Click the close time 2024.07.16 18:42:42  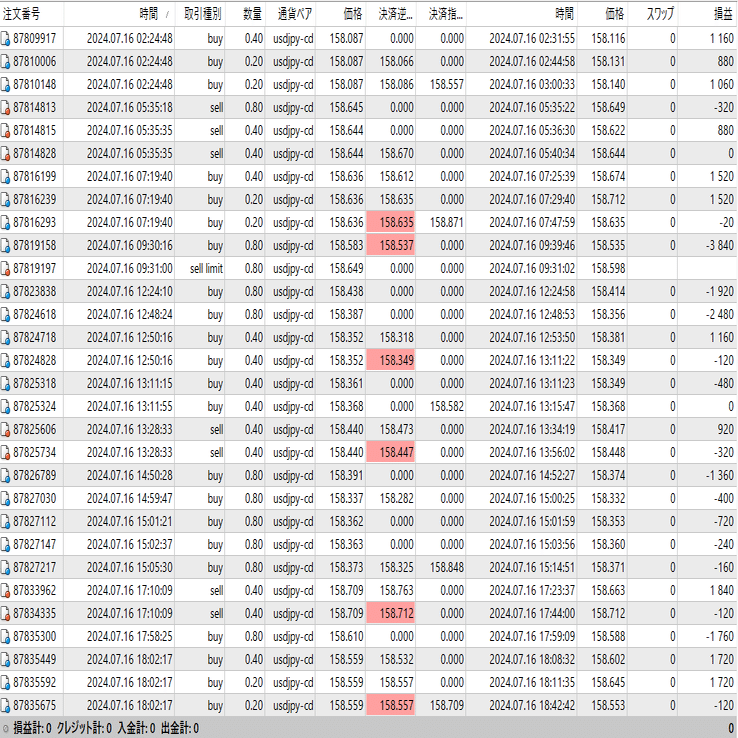[x=532, y=706]
